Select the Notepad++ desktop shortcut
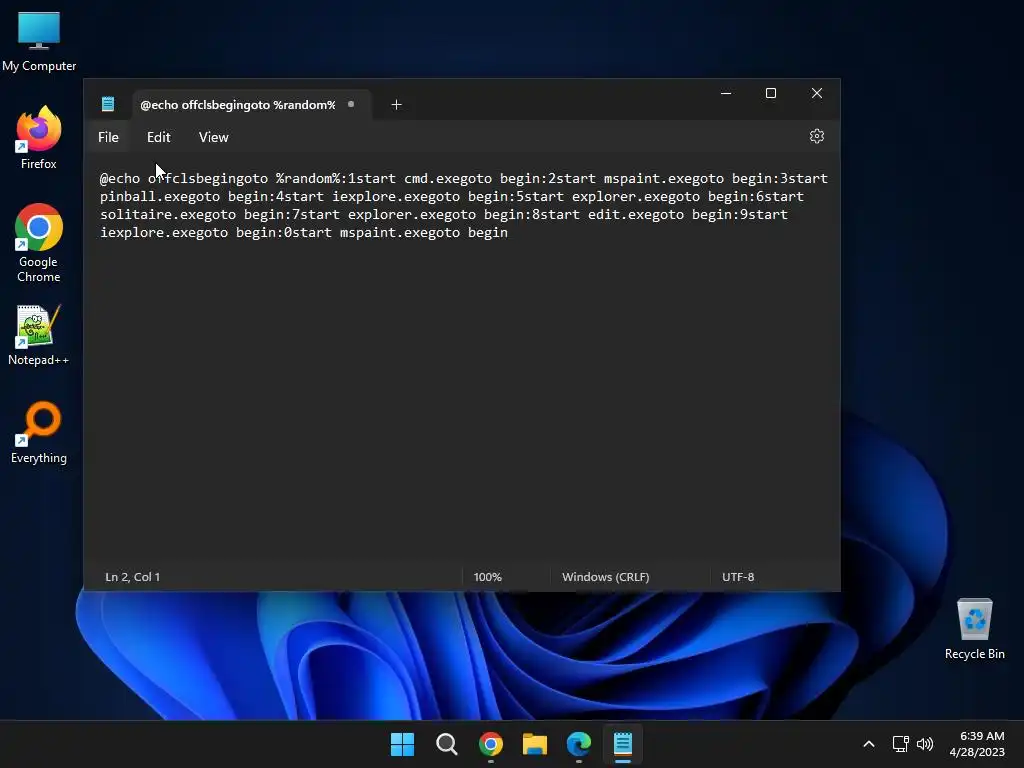This screenshot has width=1024, height=768. click(39, 336)
